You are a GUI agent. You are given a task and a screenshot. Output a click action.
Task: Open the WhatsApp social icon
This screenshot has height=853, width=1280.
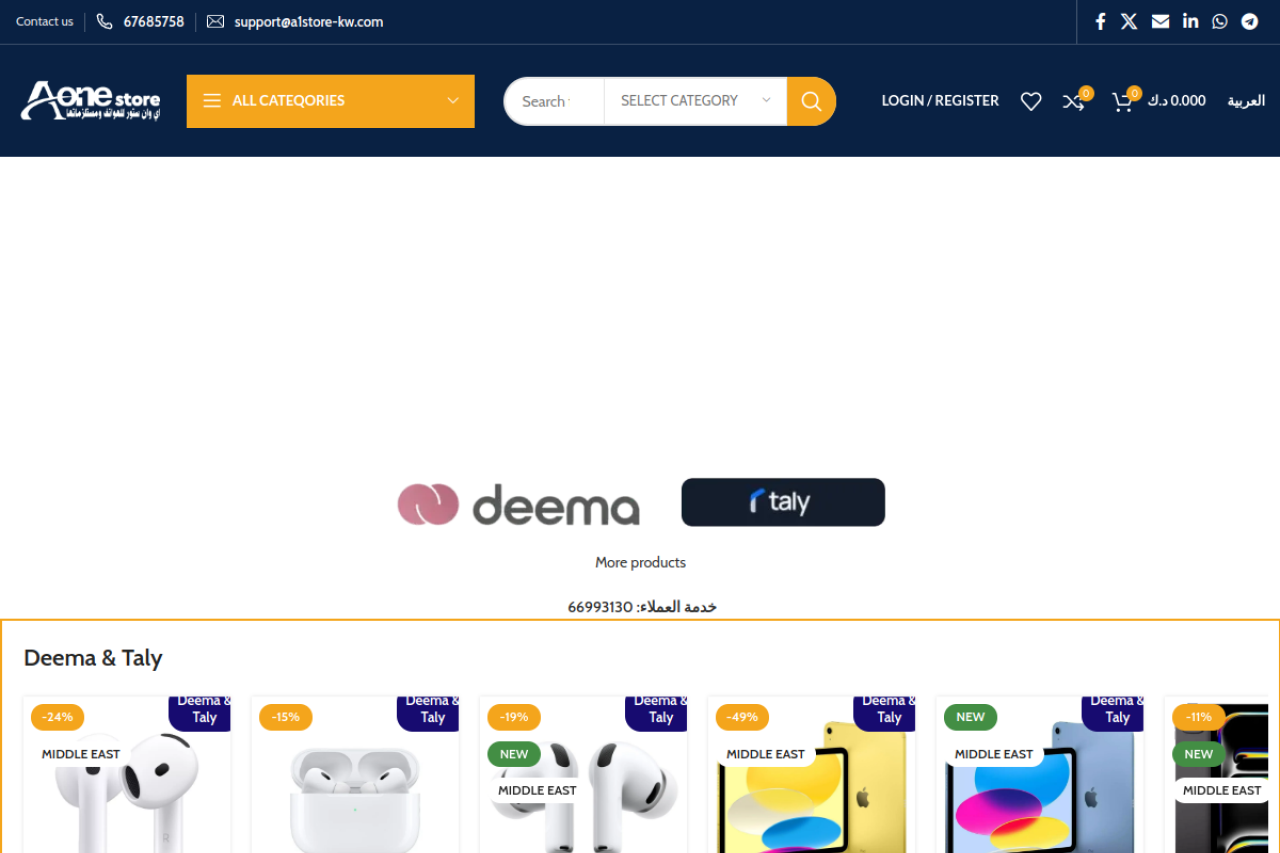(1220, 21)
